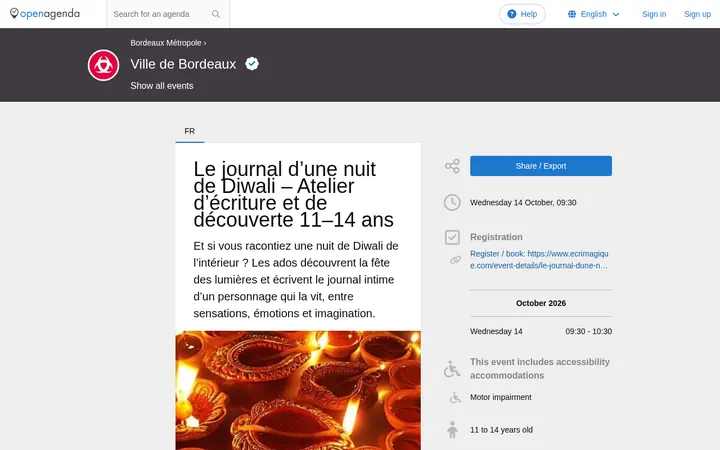This screenshot has height=450, width=720.
Task: Click the verified badge icon
Action: pyautogui.click(x=252, y=63)
